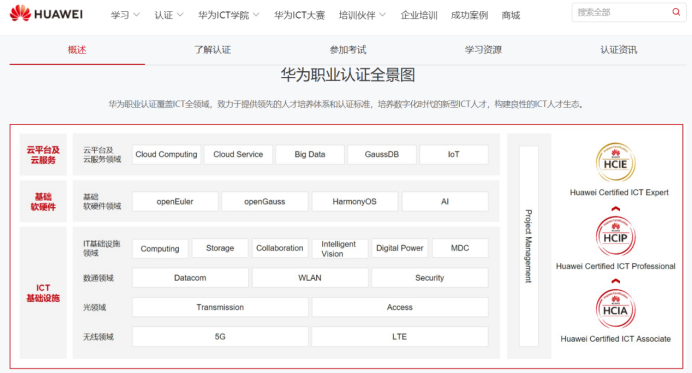
Task: Click the search magnifier icon
Action: pos(676,12)
